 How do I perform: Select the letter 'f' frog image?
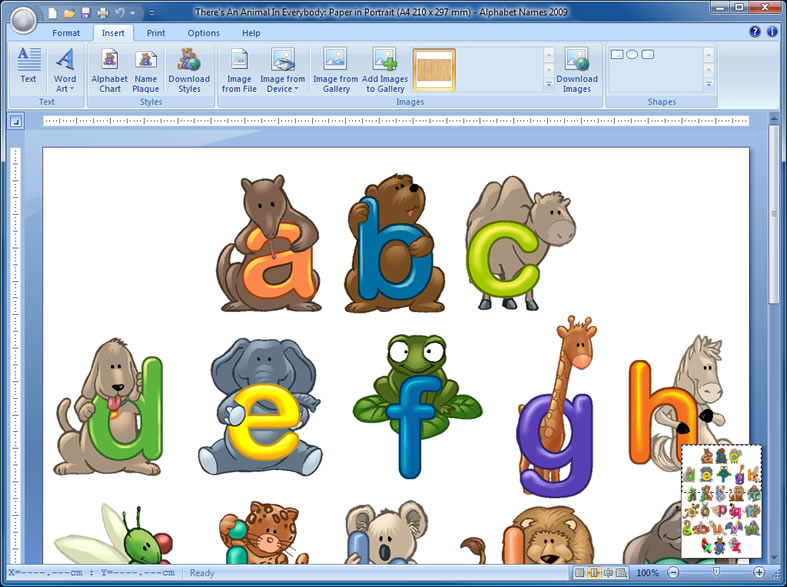pyautogui.click(x=417, y=405)
